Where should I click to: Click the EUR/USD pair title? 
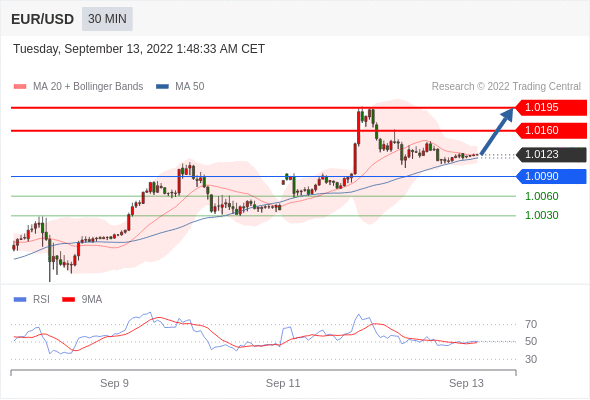[43, 19]
